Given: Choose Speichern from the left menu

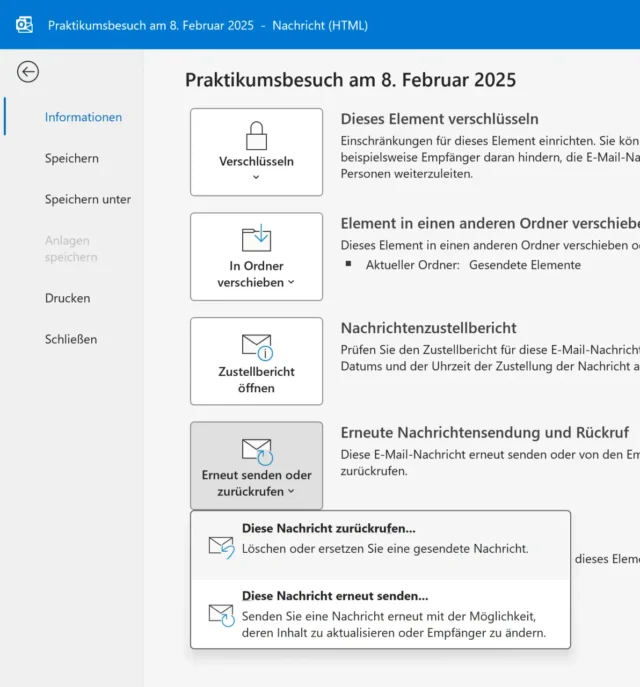Looking at the screenshot, I should click(x=72, y=158).
